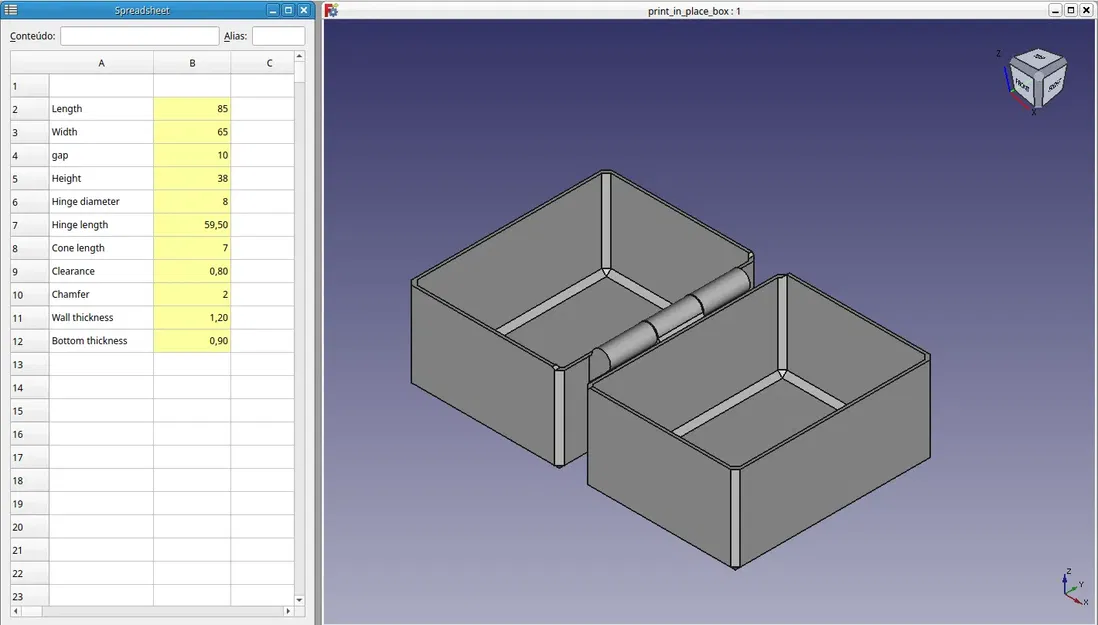Select the Width value 65 cell
1098x625 pixels.
click(192, 132)
